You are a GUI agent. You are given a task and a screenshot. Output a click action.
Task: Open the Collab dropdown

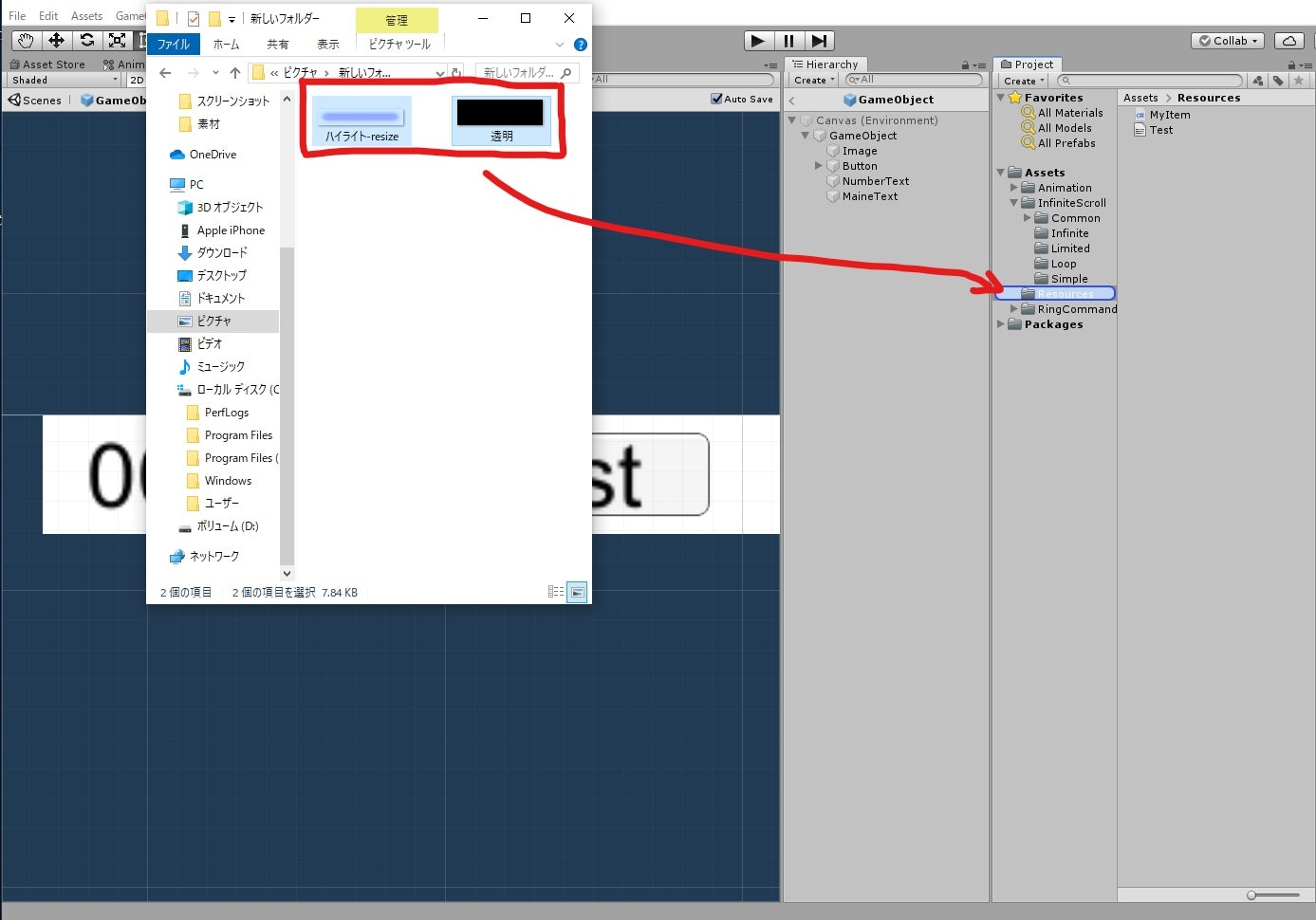click(x=1229, y=41)
